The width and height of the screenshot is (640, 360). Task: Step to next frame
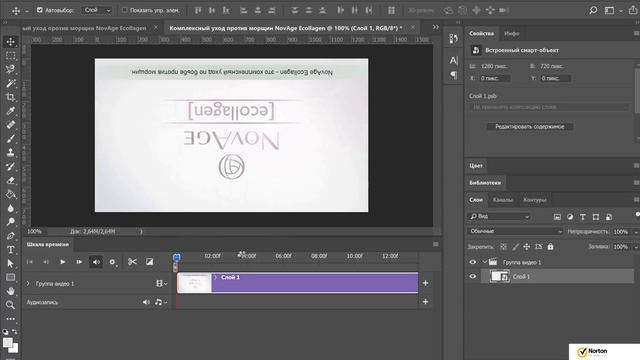pos(79,262)
